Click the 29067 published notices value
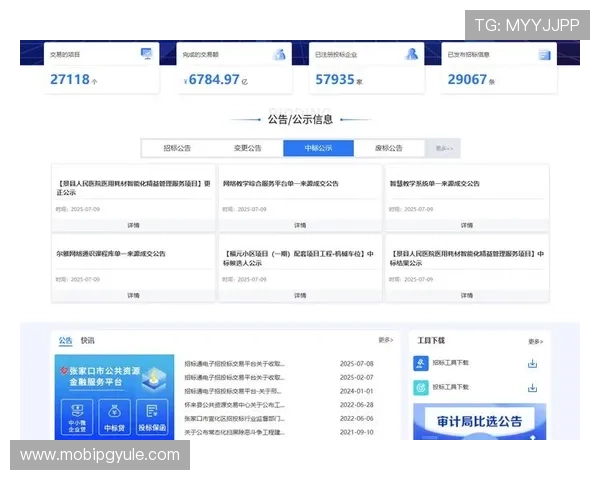600x480 pixels. click(467, 79)
